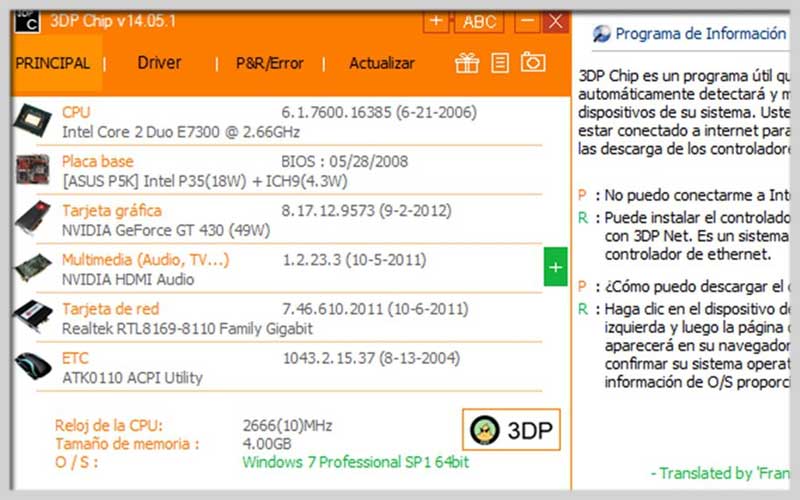Click the ETC mouse icon
The image size is (800, 500).
pos(33,365)
